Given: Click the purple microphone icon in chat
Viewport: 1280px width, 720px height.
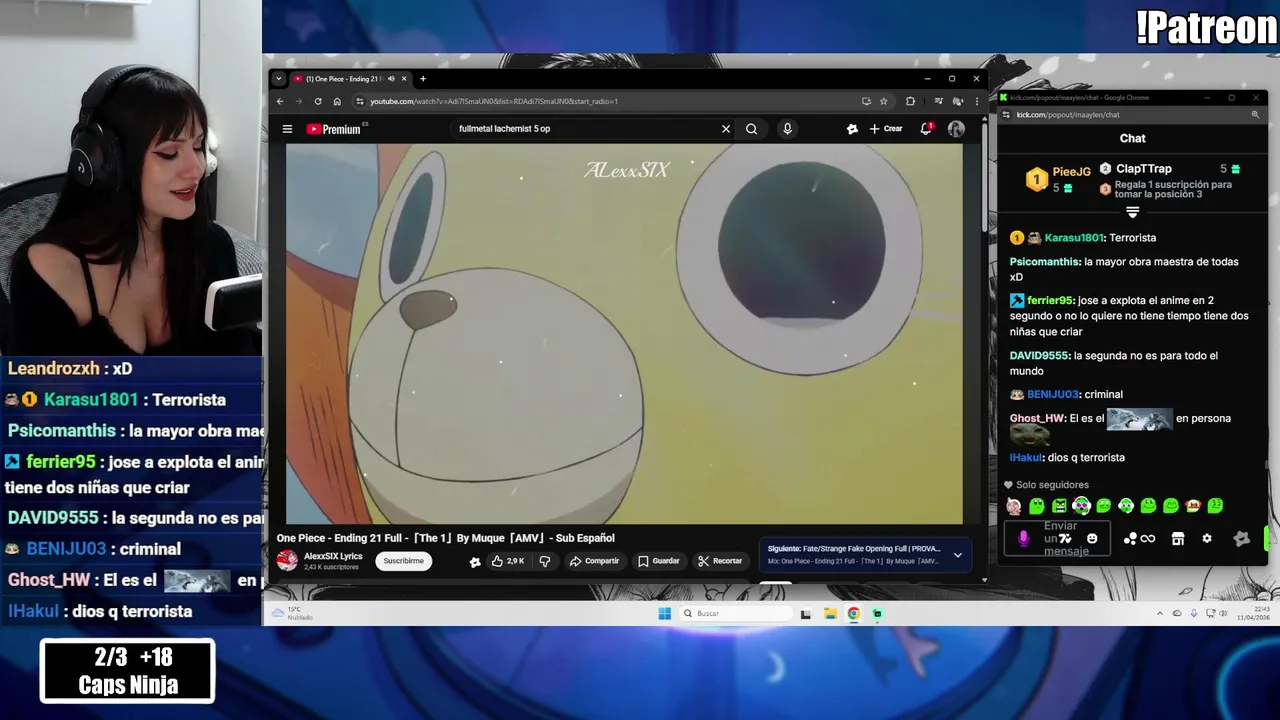Looking at the screenshot, I should pos(1023,538).
